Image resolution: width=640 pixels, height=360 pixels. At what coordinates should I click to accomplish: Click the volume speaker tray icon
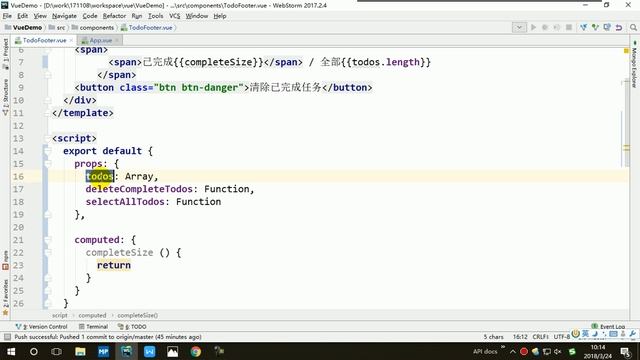click(558, 351)
